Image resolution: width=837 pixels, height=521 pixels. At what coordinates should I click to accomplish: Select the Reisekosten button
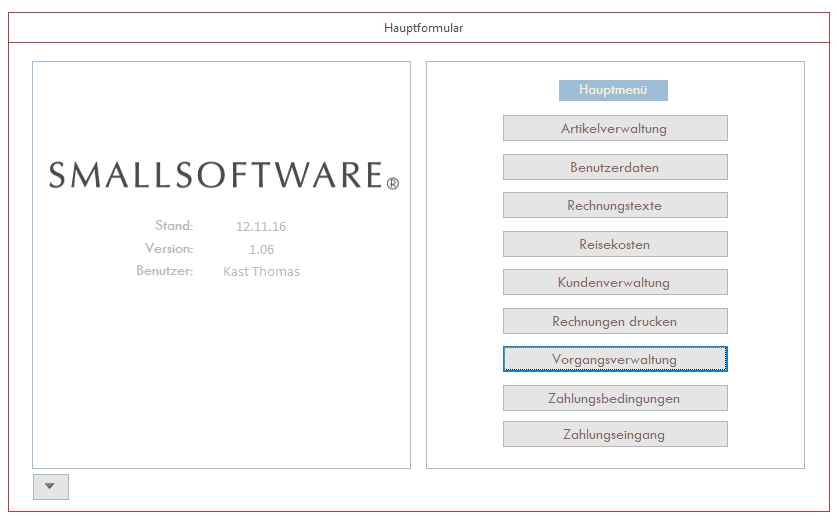614,244
